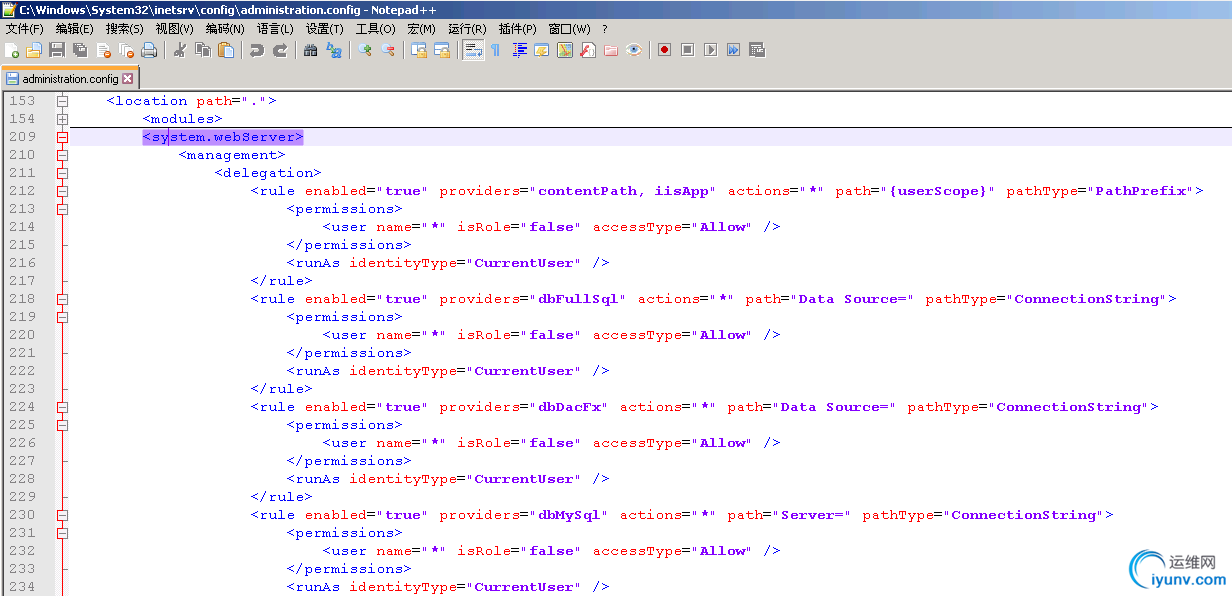Screen dimensions: 1232x596
Task: Click the Close All documents icon
Action: click(126, 50)
